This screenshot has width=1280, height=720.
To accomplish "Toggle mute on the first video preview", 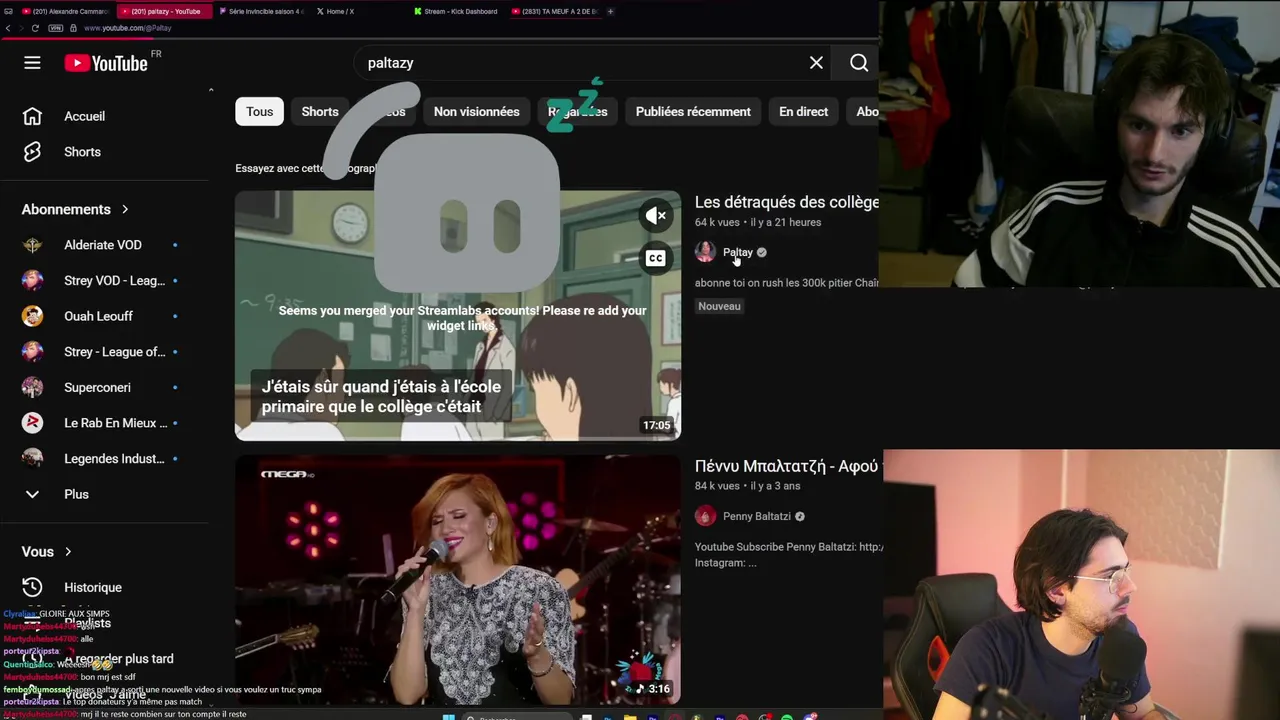I will 655,215.
